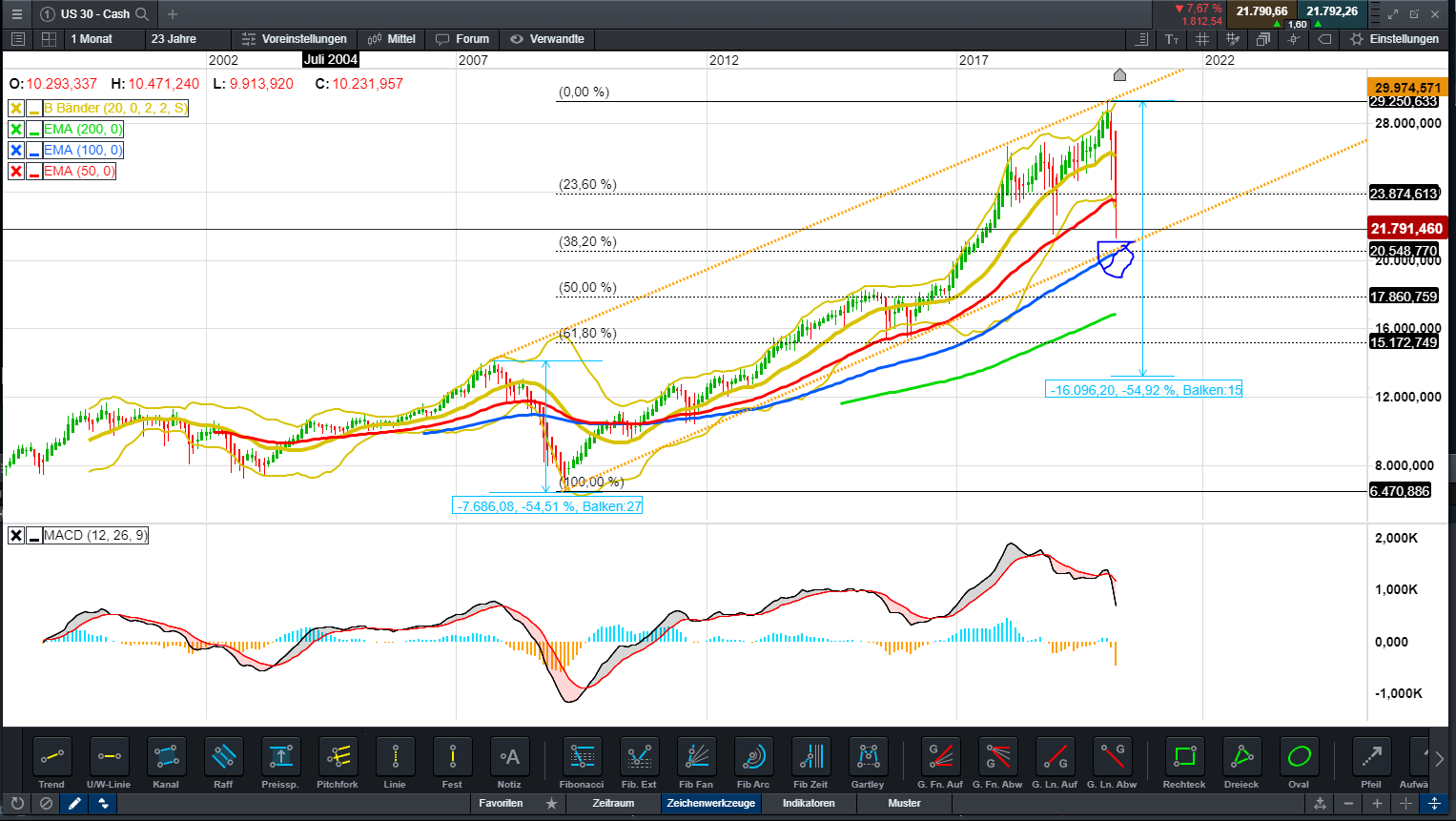Click the buy price 21.792,26 button
The width and height of the screenshot is (1456, 821).
[x=1332, y=11]
